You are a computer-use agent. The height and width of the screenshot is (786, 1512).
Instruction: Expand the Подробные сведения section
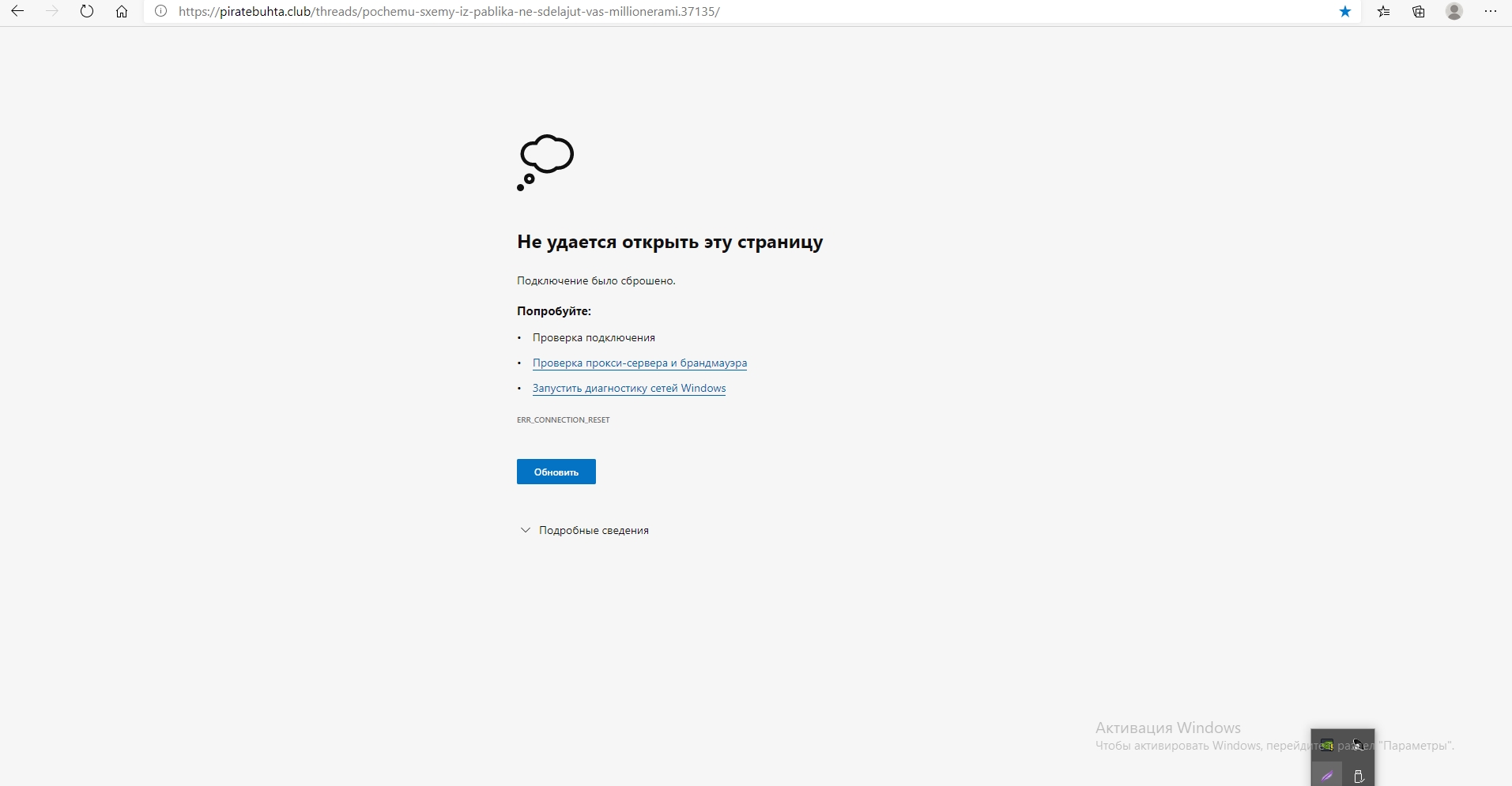tap(584, 530)
